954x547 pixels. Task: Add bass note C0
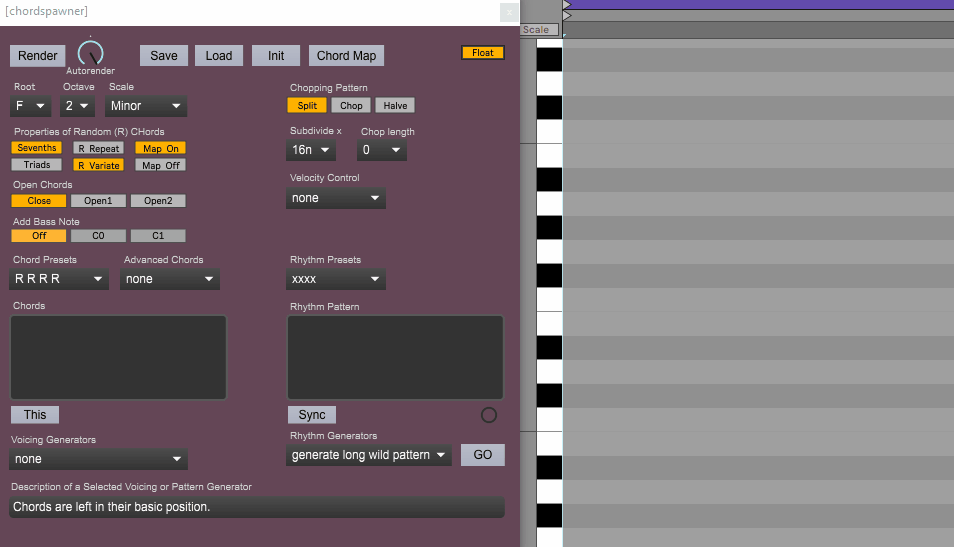98,235
